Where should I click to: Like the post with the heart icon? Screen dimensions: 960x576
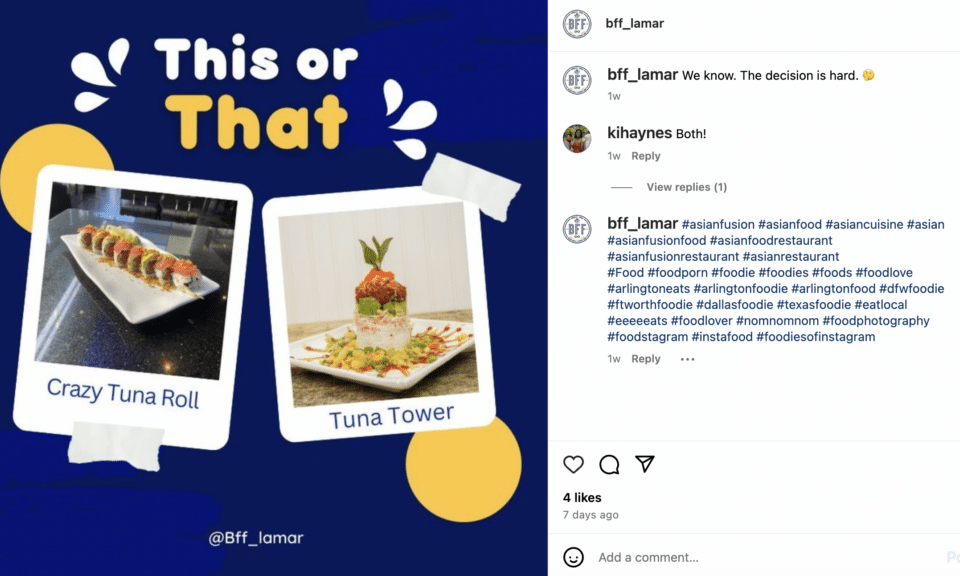click(x=573, y=465)
